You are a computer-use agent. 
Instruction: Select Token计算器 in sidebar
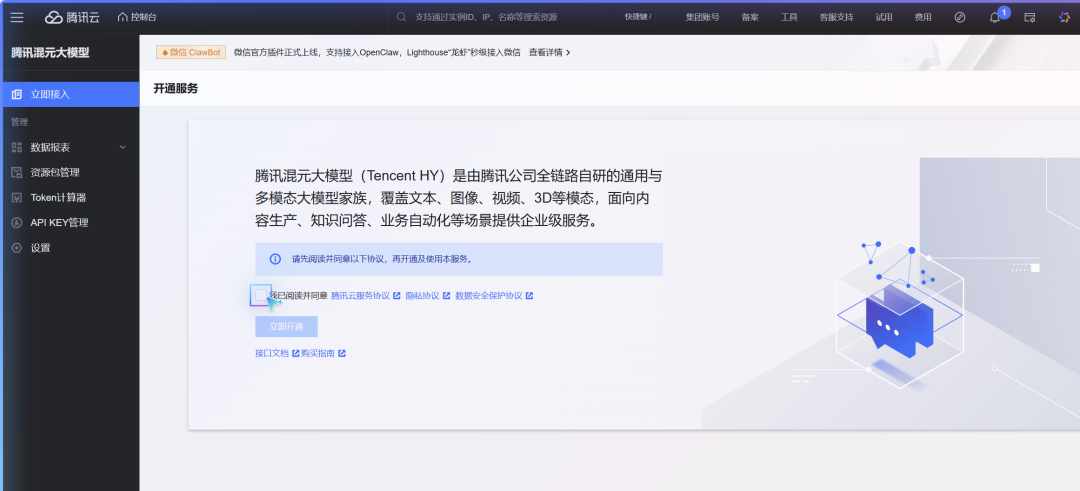pyautogui.click(x=58, y=197)
